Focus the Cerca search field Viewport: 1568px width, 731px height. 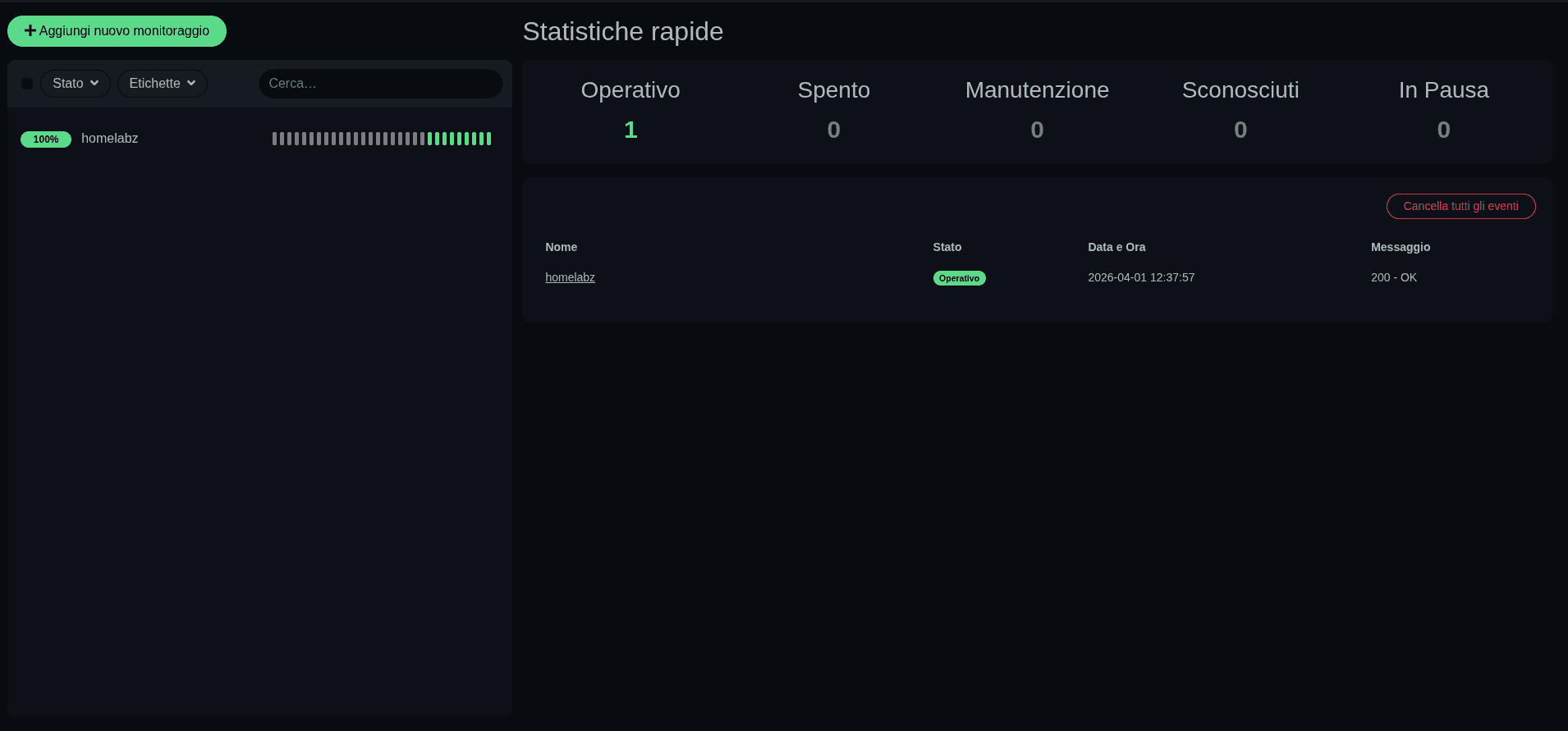(381, 84)
